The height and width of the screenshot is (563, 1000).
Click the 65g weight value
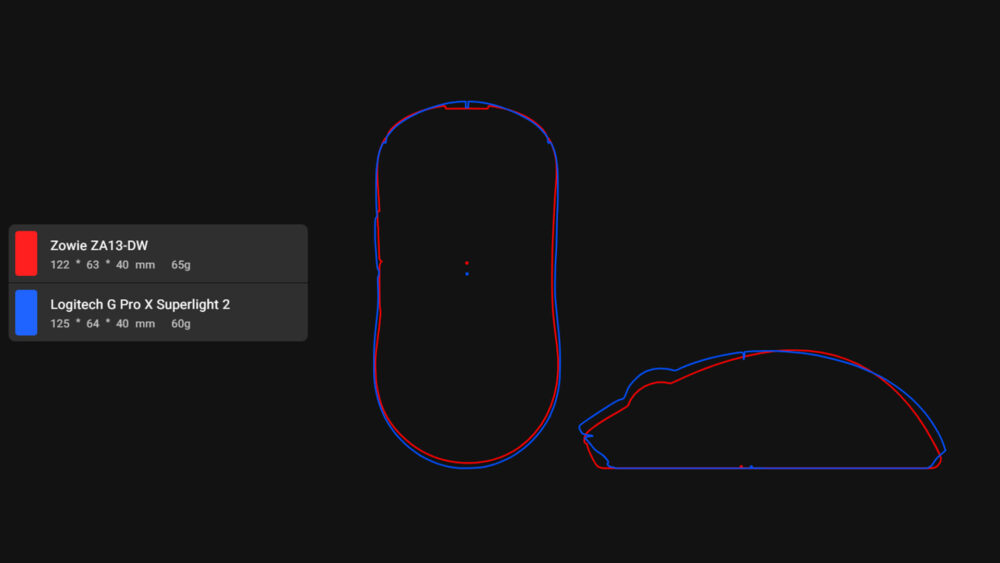[x=180, y=265]
